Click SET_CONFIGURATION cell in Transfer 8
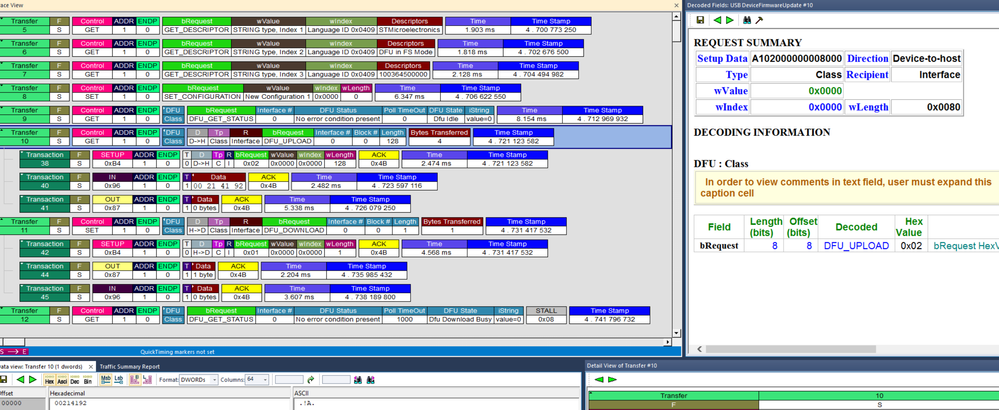Viewport: 999px width, 410px height. pyautogui.click(x=203, y=97)
